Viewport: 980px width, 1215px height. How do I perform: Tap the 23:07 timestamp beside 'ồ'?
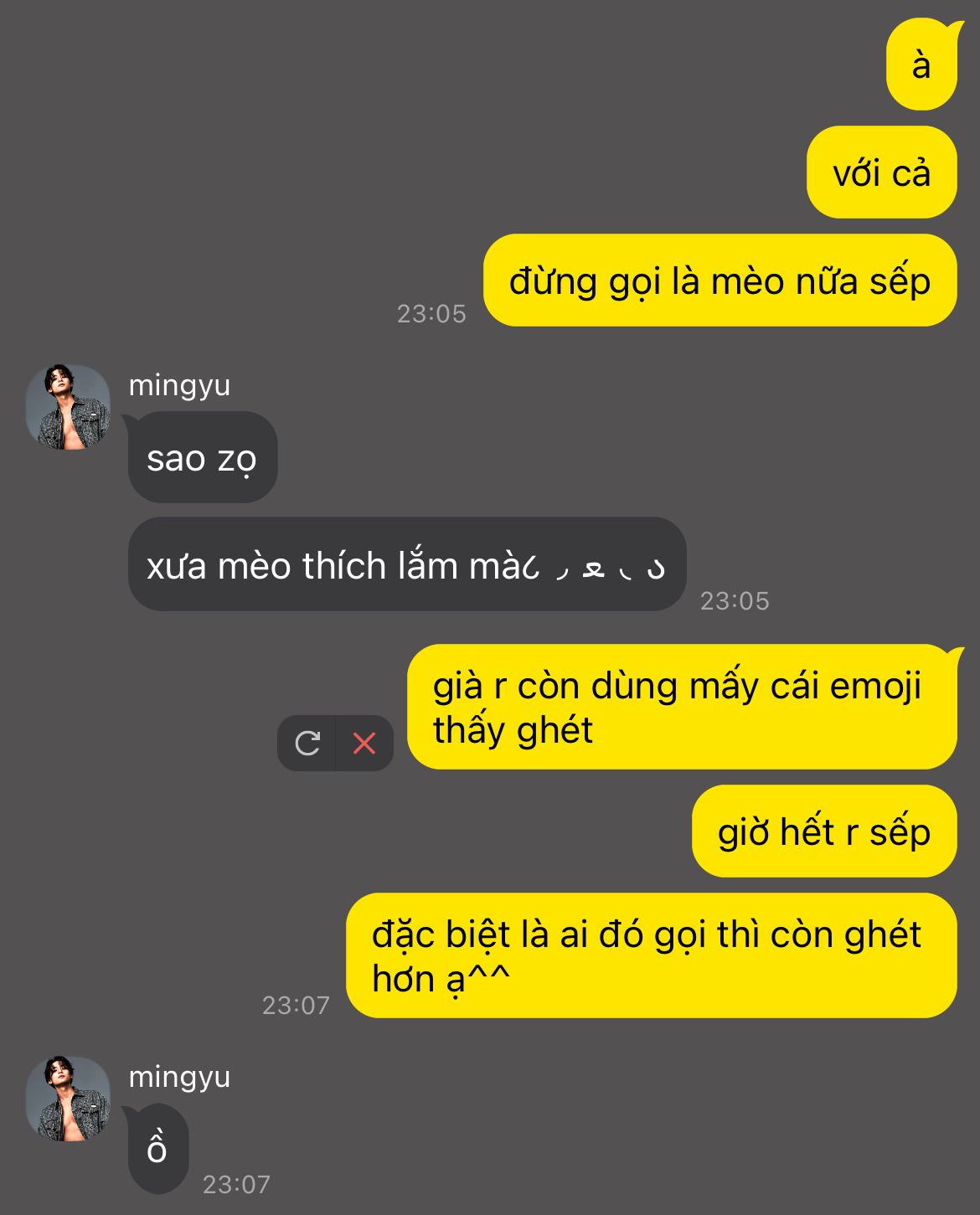[x=237, y=1184]
